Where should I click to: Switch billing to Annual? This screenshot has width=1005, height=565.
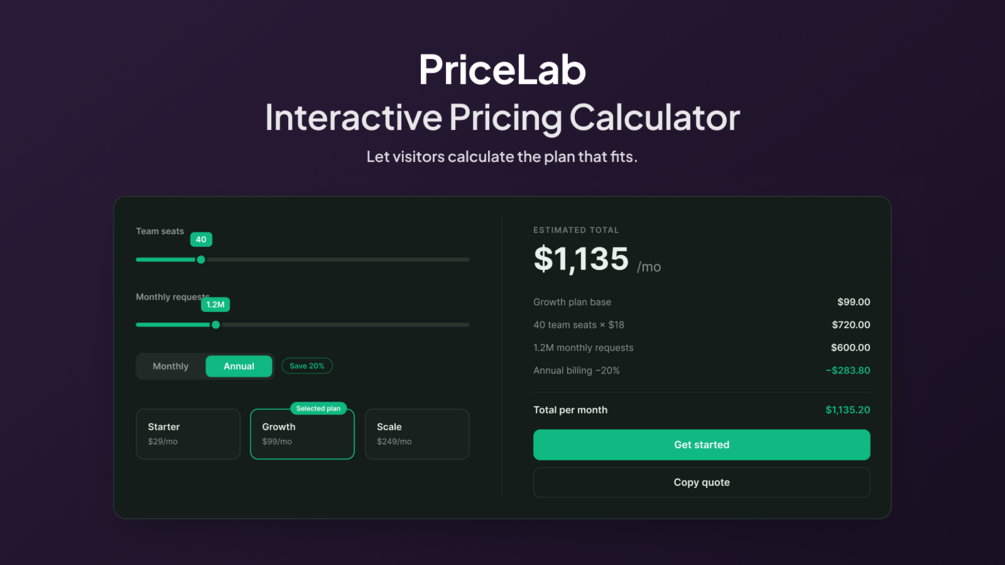(x=238, y=366)
